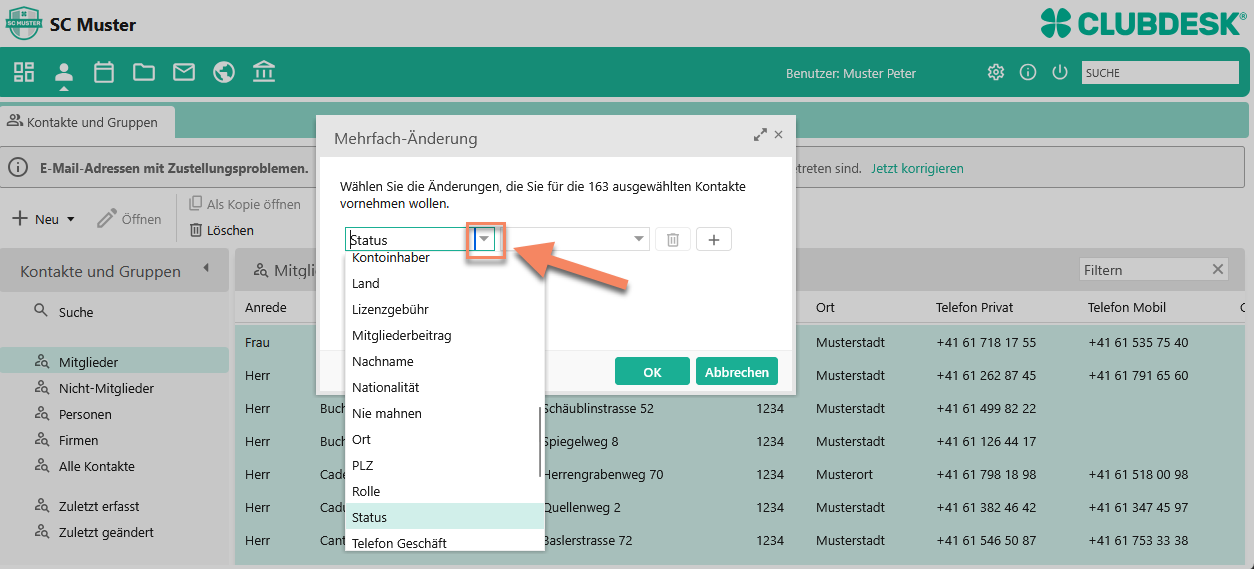Click the dropdown list scrollbar
The width and height of the screenshot is (1254, 569).
[541, 441]
